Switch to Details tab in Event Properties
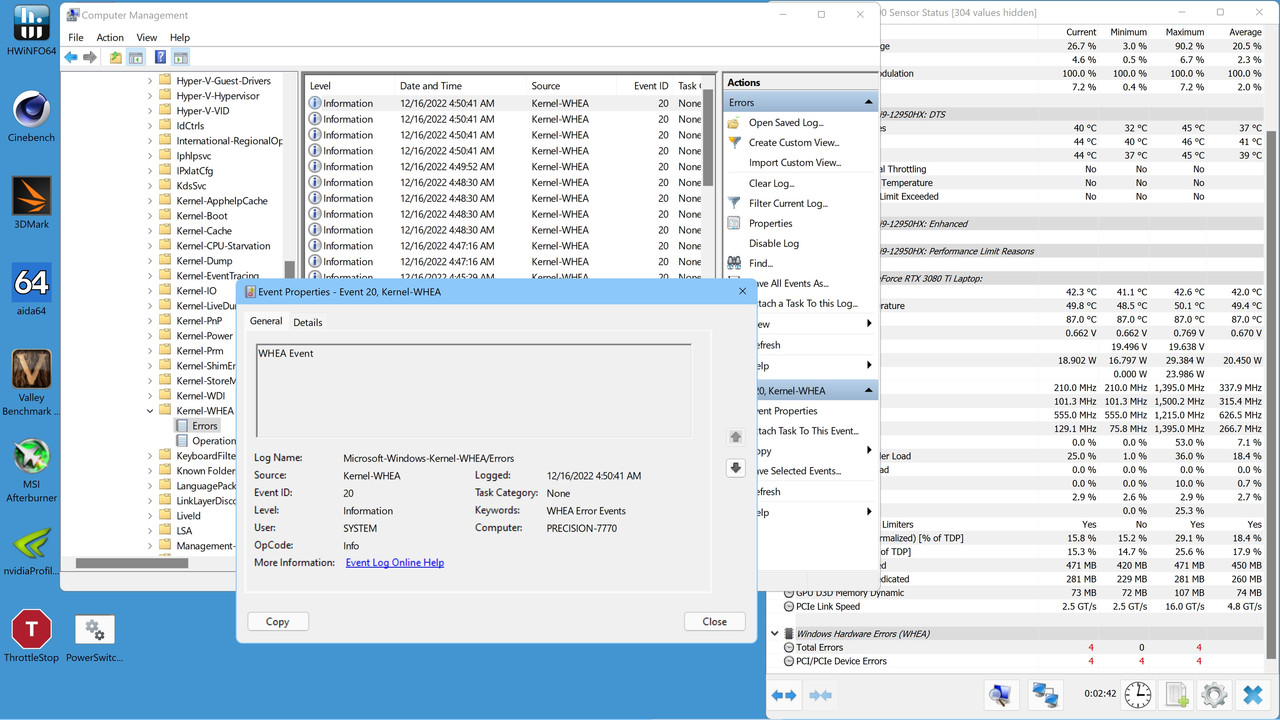Screen dimensions: 1280x720 point(308,322)
